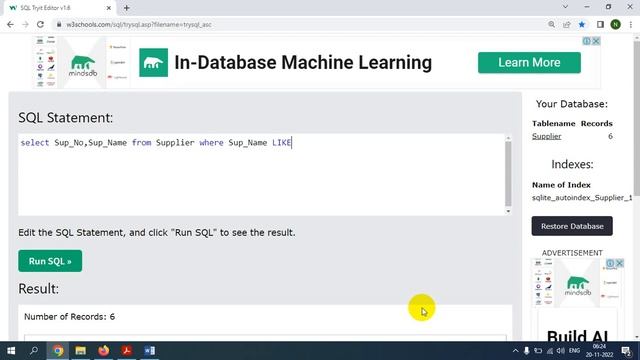Viewport: 640px width, 360px height.
Task: Click the share page icon
Action: pyautogui.click(x=567, y=24)
